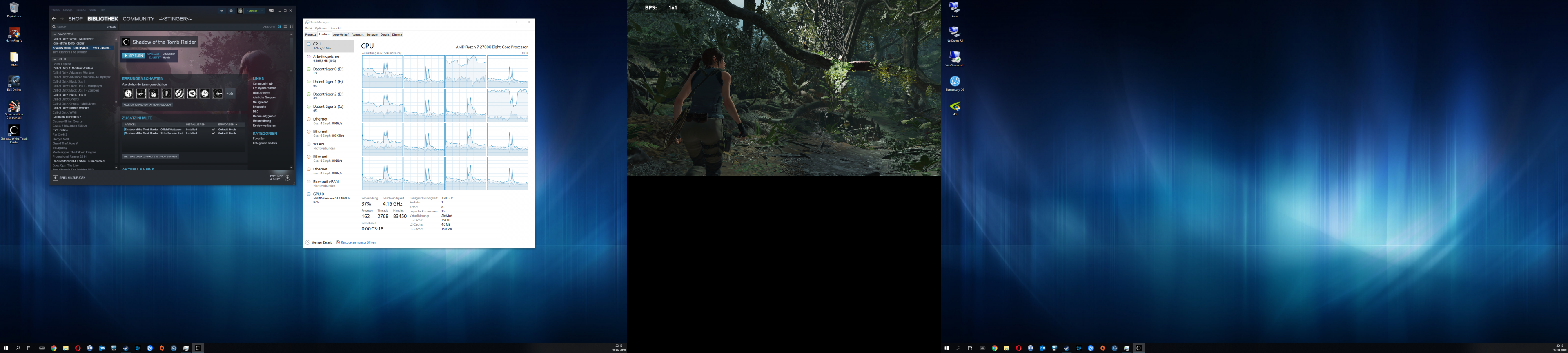
Task: Open Win Server.rdp desktop shortcut
Action: 954,58
